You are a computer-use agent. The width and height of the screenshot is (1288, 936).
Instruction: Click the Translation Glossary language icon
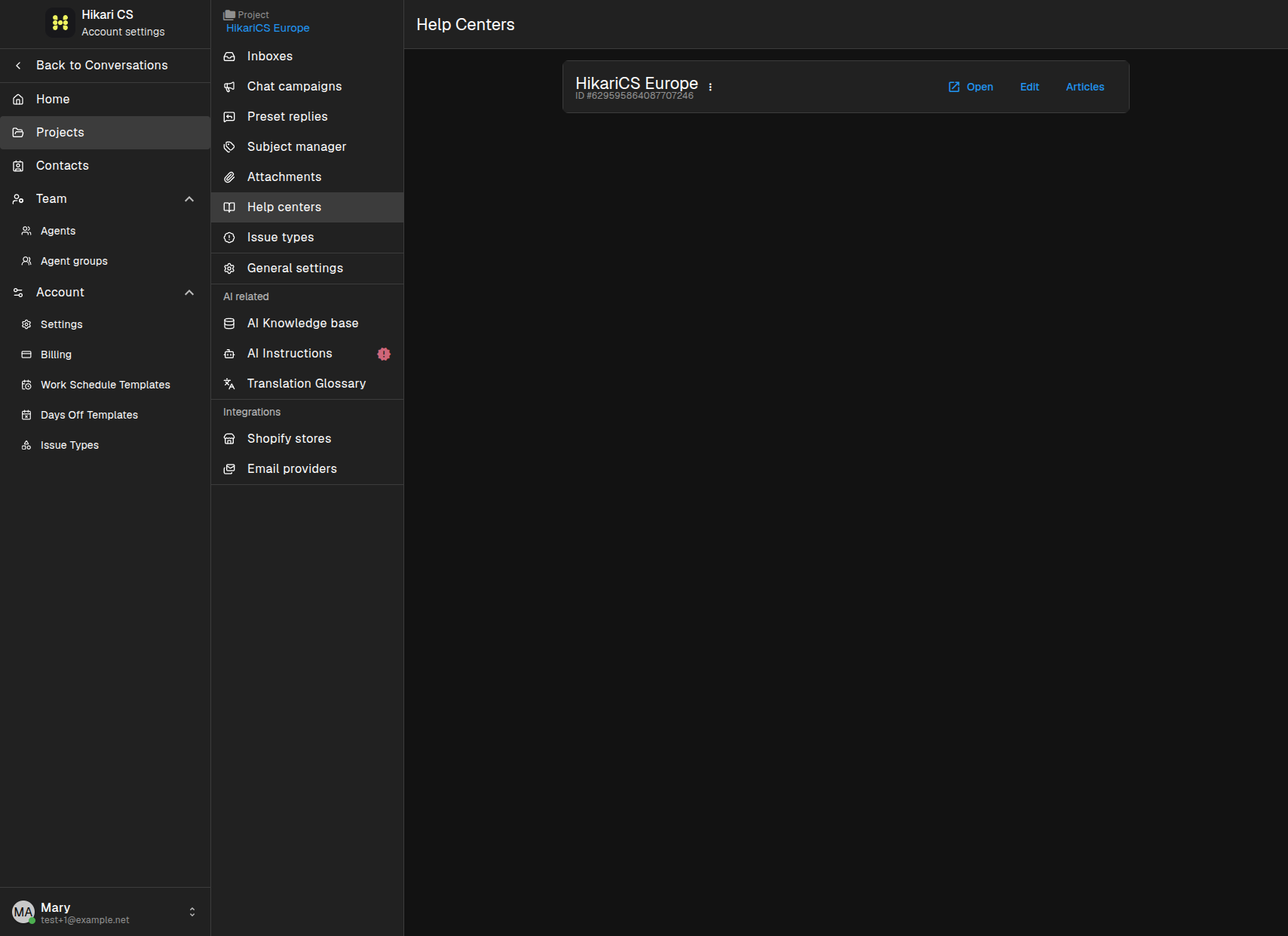[229, 384]
